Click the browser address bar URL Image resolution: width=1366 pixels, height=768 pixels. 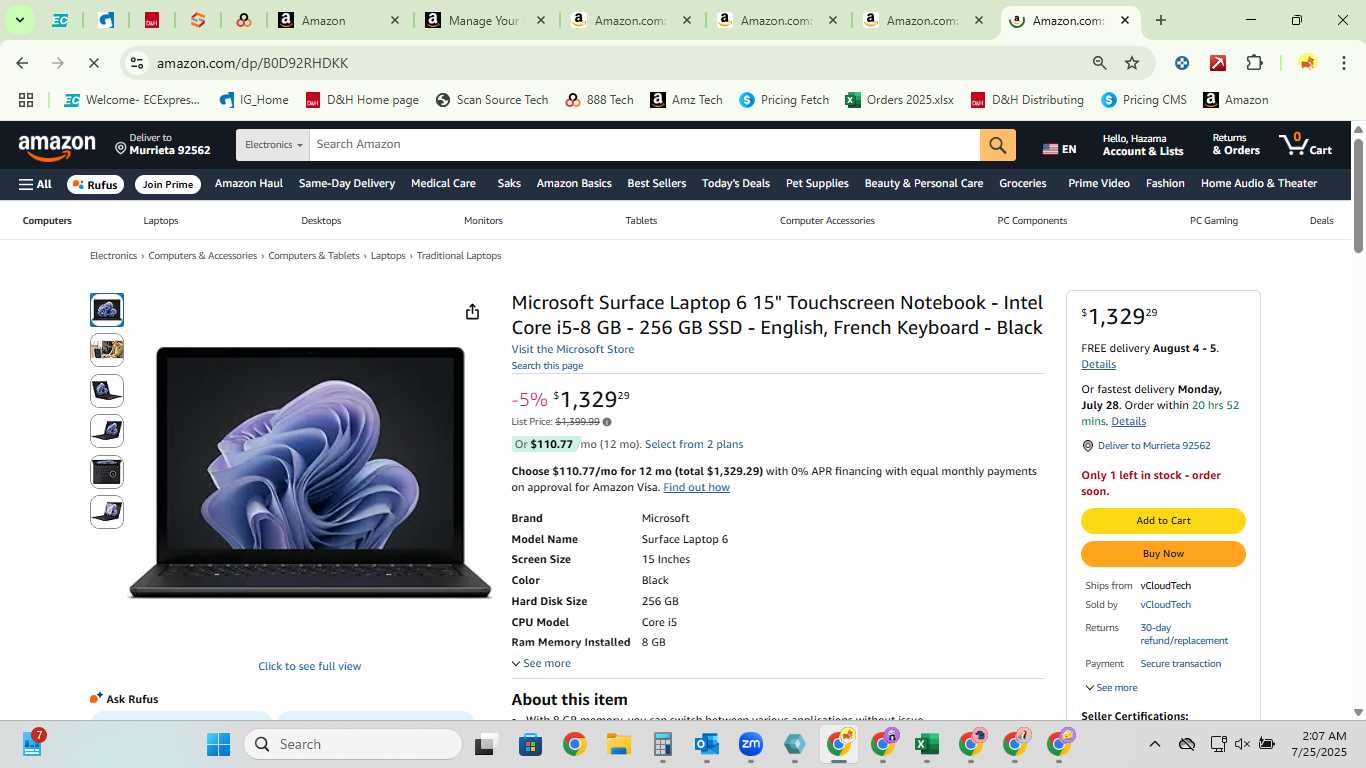click(252, 63)
